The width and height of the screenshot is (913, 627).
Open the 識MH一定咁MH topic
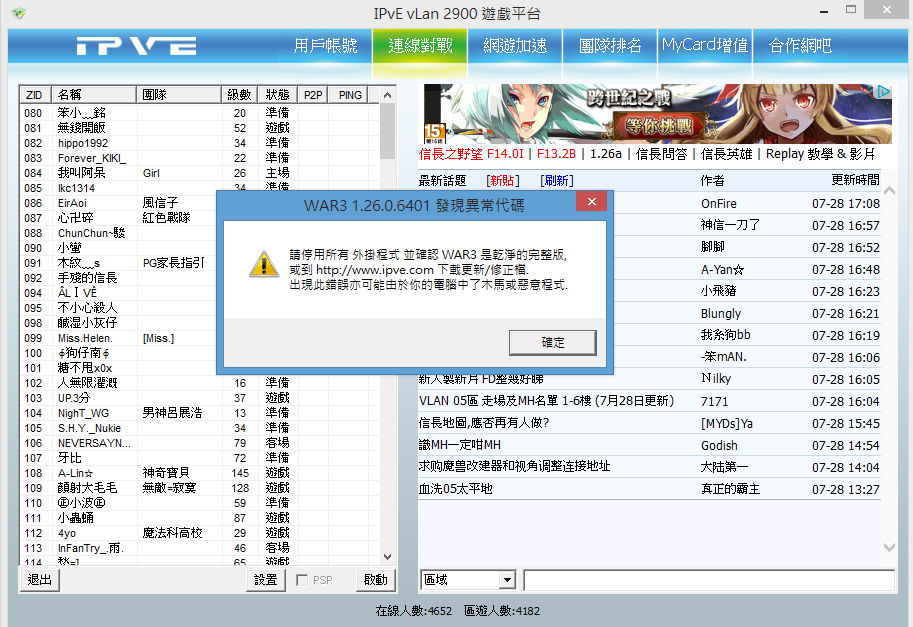coord(459,445)
